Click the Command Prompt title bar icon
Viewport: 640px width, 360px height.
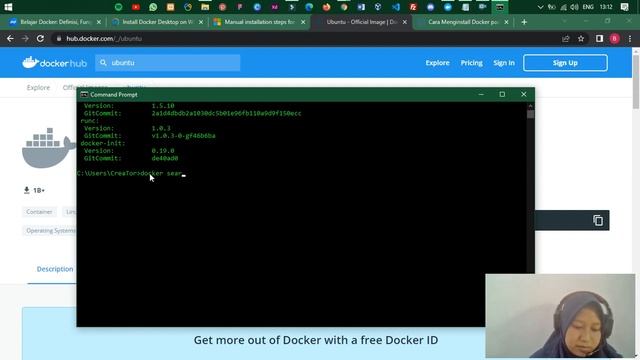click(x=84, y=94)
